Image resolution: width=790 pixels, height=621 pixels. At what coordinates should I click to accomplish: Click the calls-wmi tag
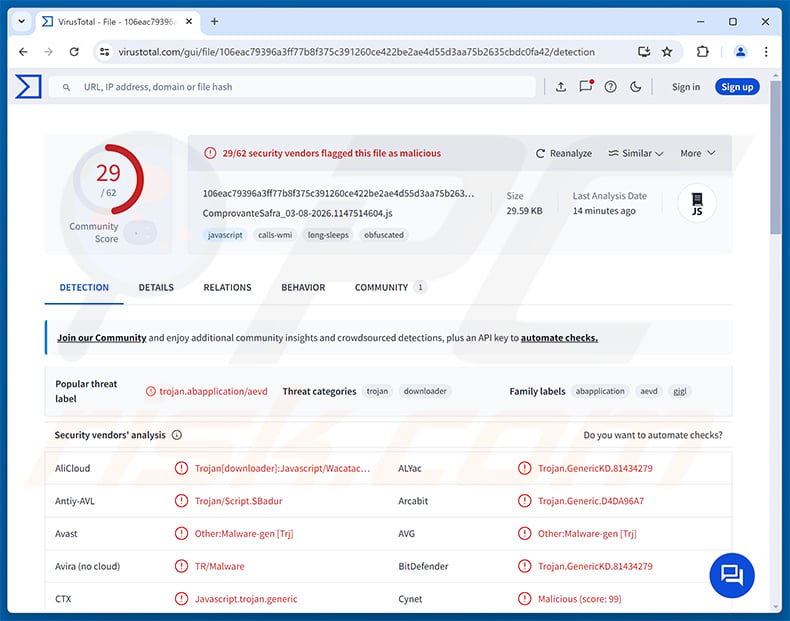click(275, 235)
